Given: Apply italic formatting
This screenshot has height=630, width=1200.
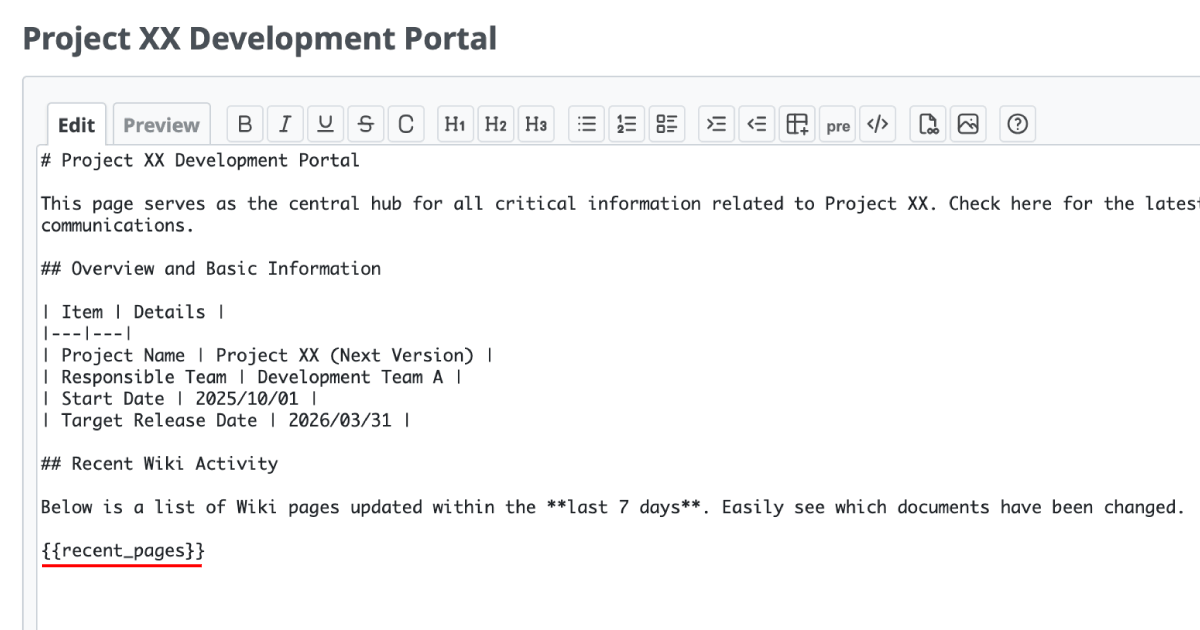Looking at the screenshot, I should (x=285, y=124).
